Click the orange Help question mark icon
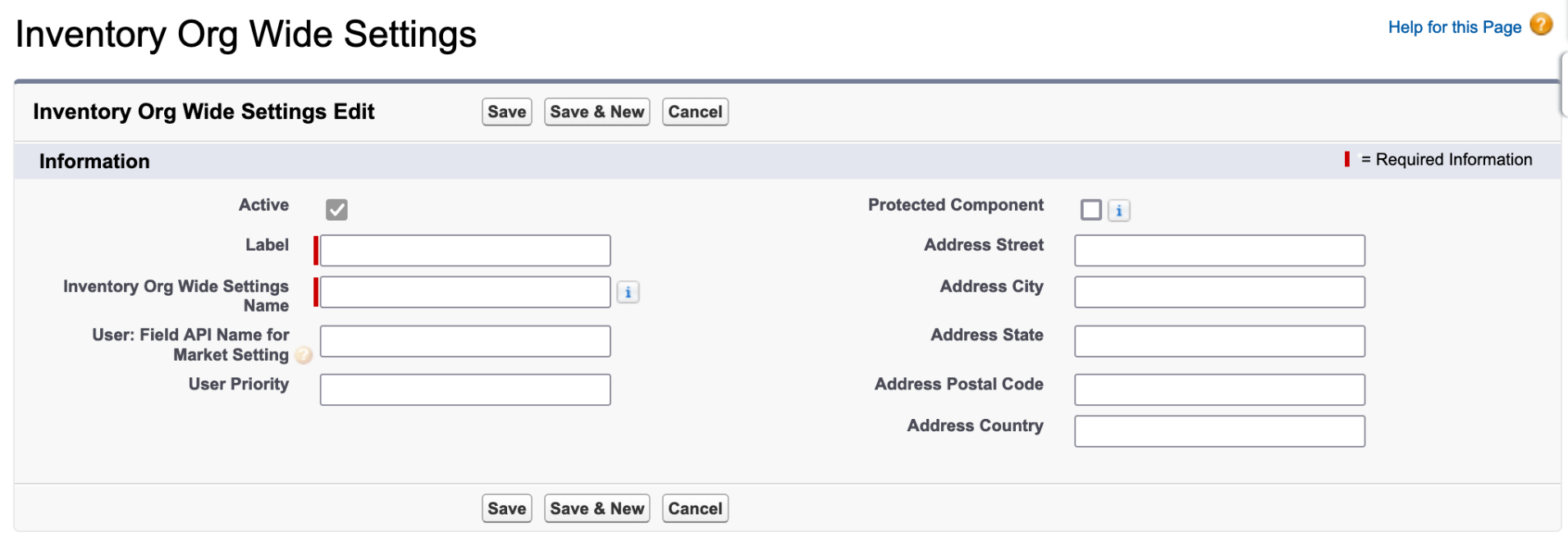 click(x=1541, y=25)
